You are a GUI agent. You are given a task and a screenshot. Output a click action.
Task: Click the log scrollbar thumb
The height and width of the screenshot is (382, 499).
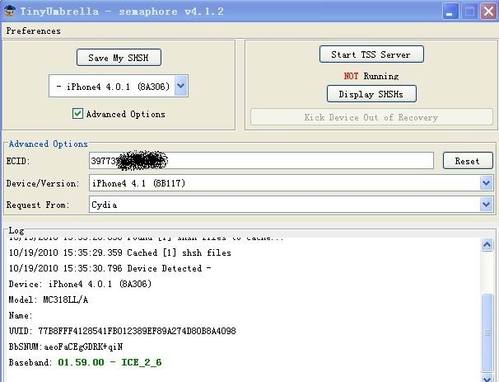[x=487, y=332]
